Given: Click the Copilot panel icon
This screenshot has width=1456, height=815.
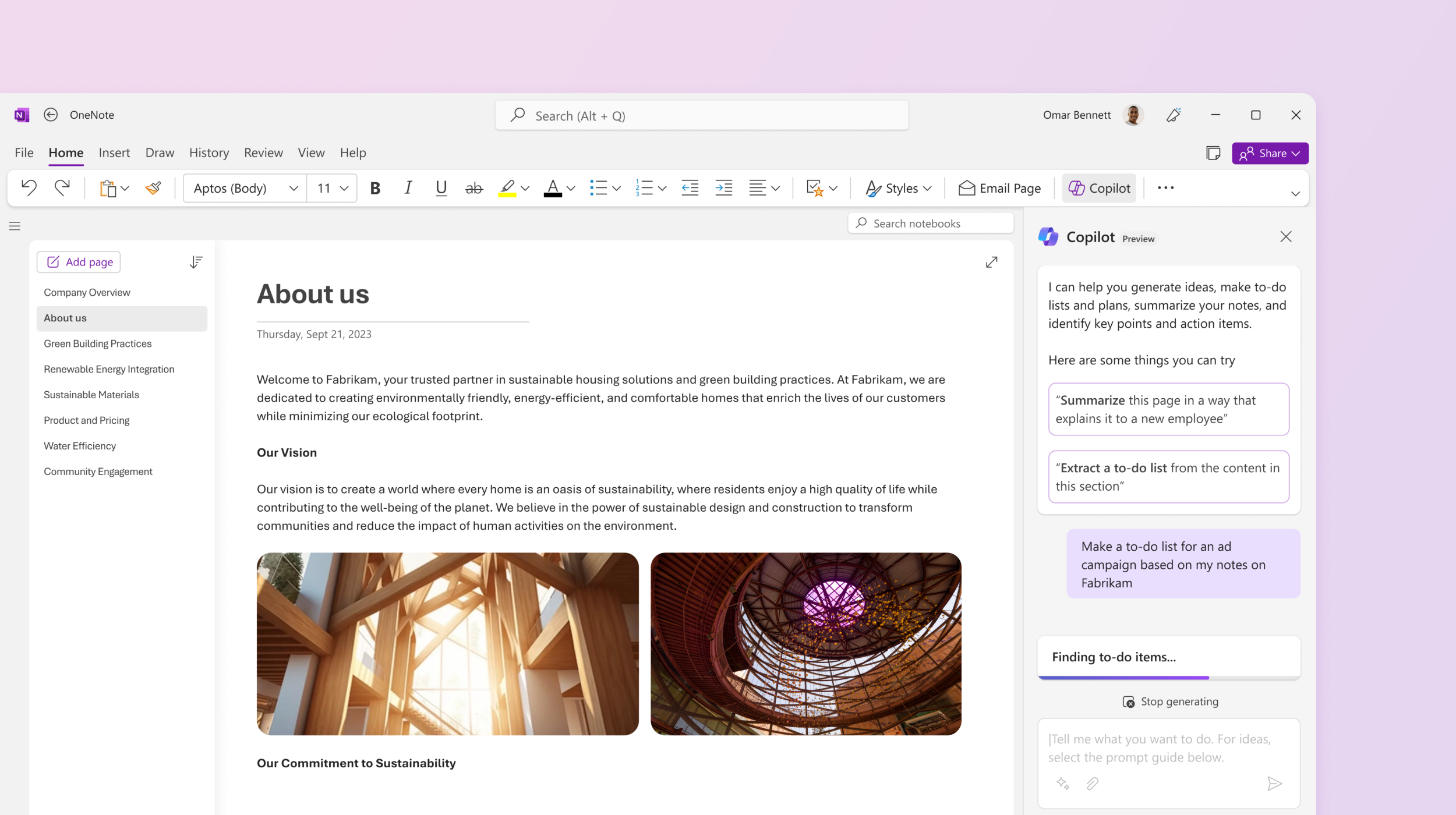Looking at the screenshot, I should point(1049,237).
